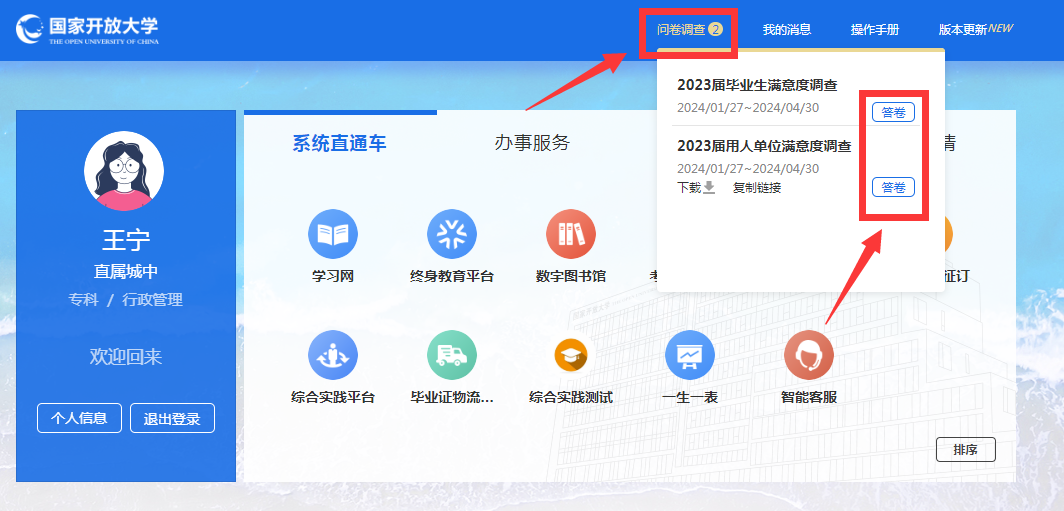Viewport: 1064px width, 511px height.
Task: Switch to the 办事服务 tab
Action: pyautogui.click(x=532, y=143)
